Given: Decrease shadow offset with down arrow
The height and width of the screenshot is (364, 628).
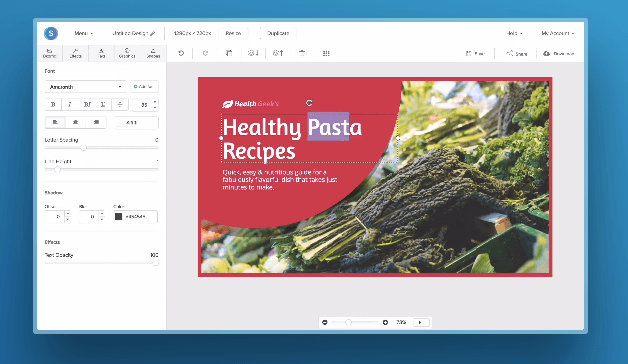Looking at the screenshot, I should click(x=67, y=219).
